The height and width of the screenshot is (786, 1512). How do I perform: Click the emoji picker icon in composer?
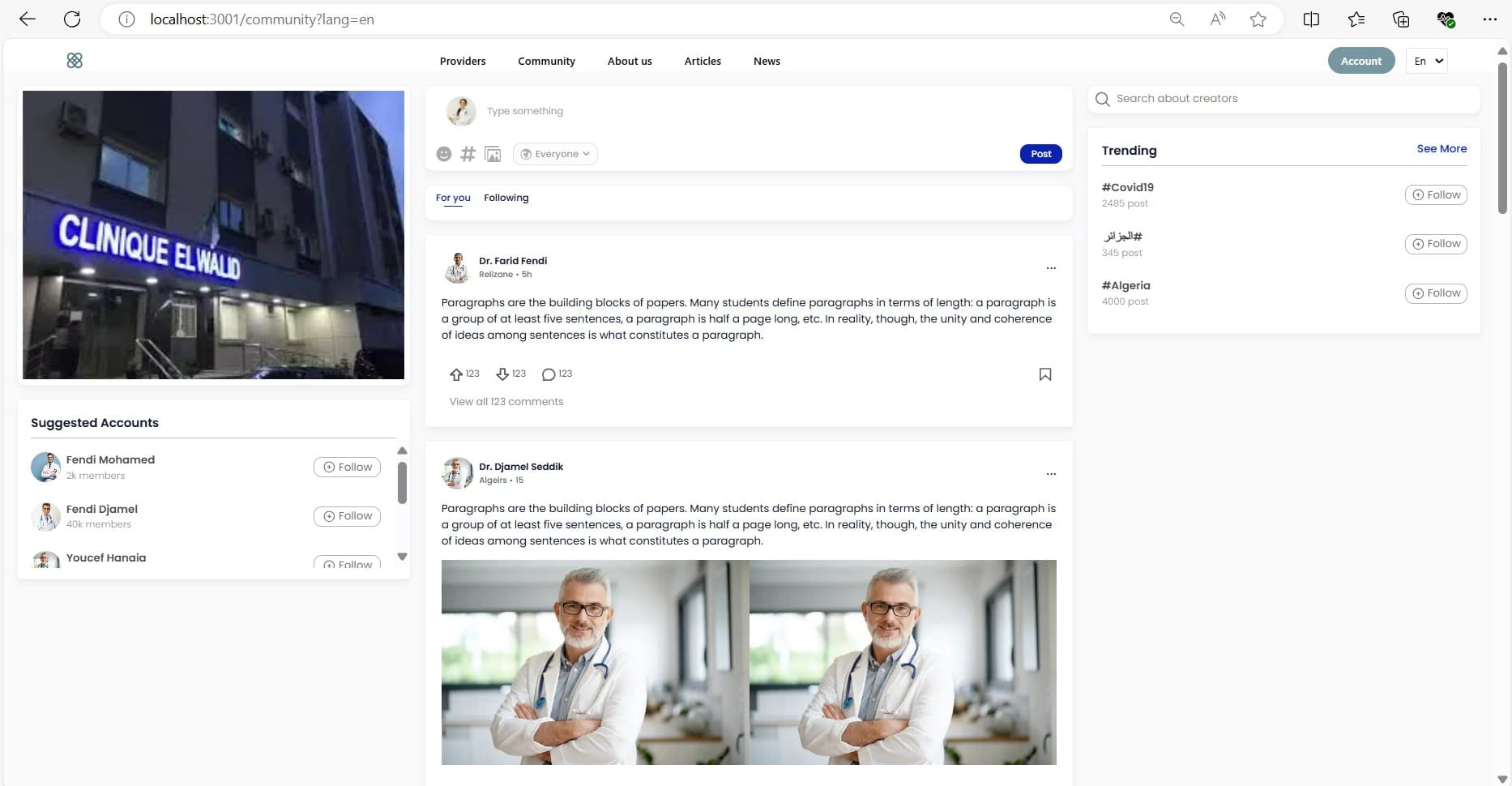click(443, 154)
